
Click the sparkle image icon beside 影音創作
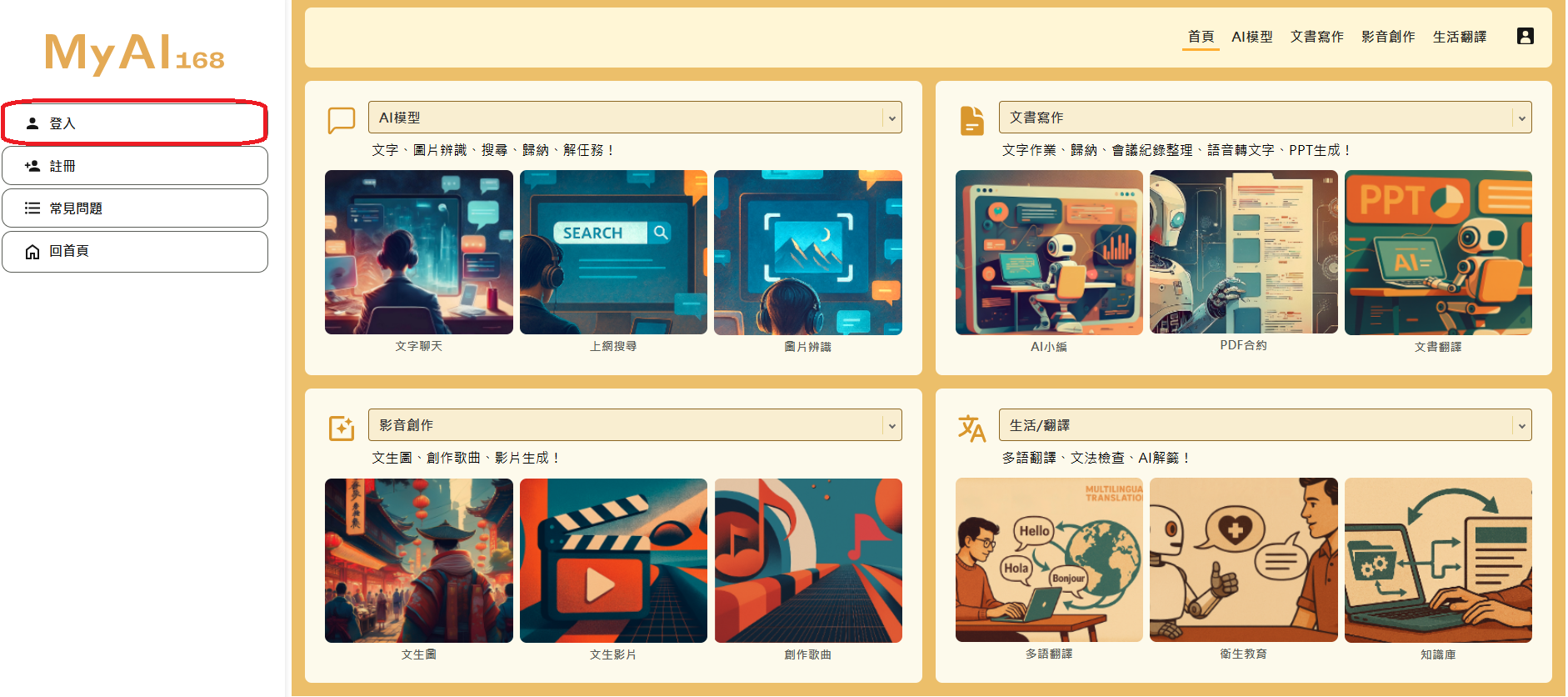click(341, 428)
